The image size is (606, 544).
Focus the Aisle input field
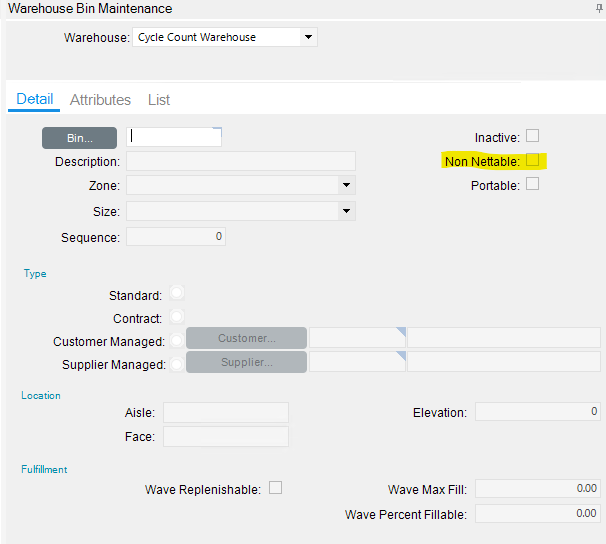click(225, 412)
